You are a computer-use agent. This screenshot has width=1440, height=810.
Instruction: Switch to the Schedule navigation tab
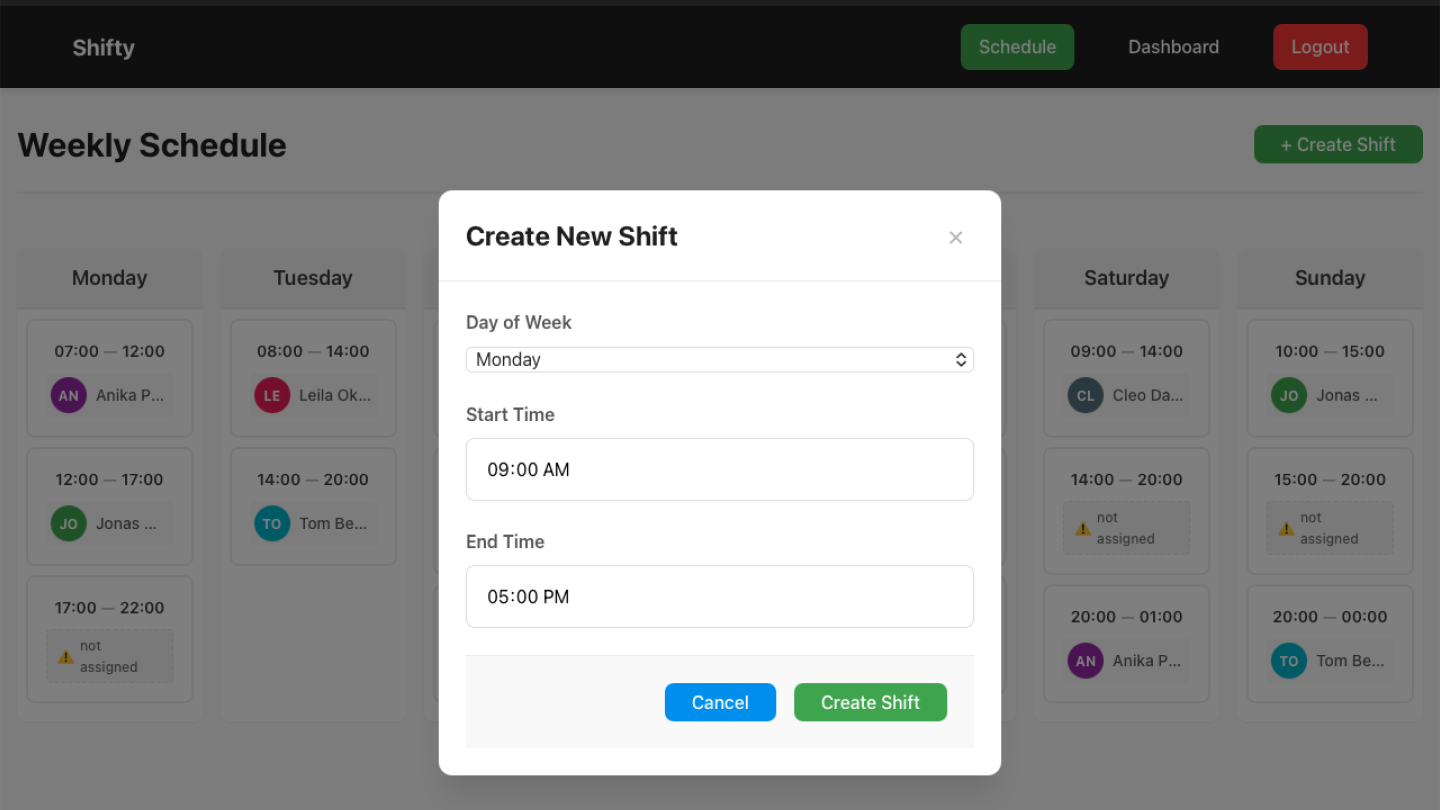click(1017, 46)
